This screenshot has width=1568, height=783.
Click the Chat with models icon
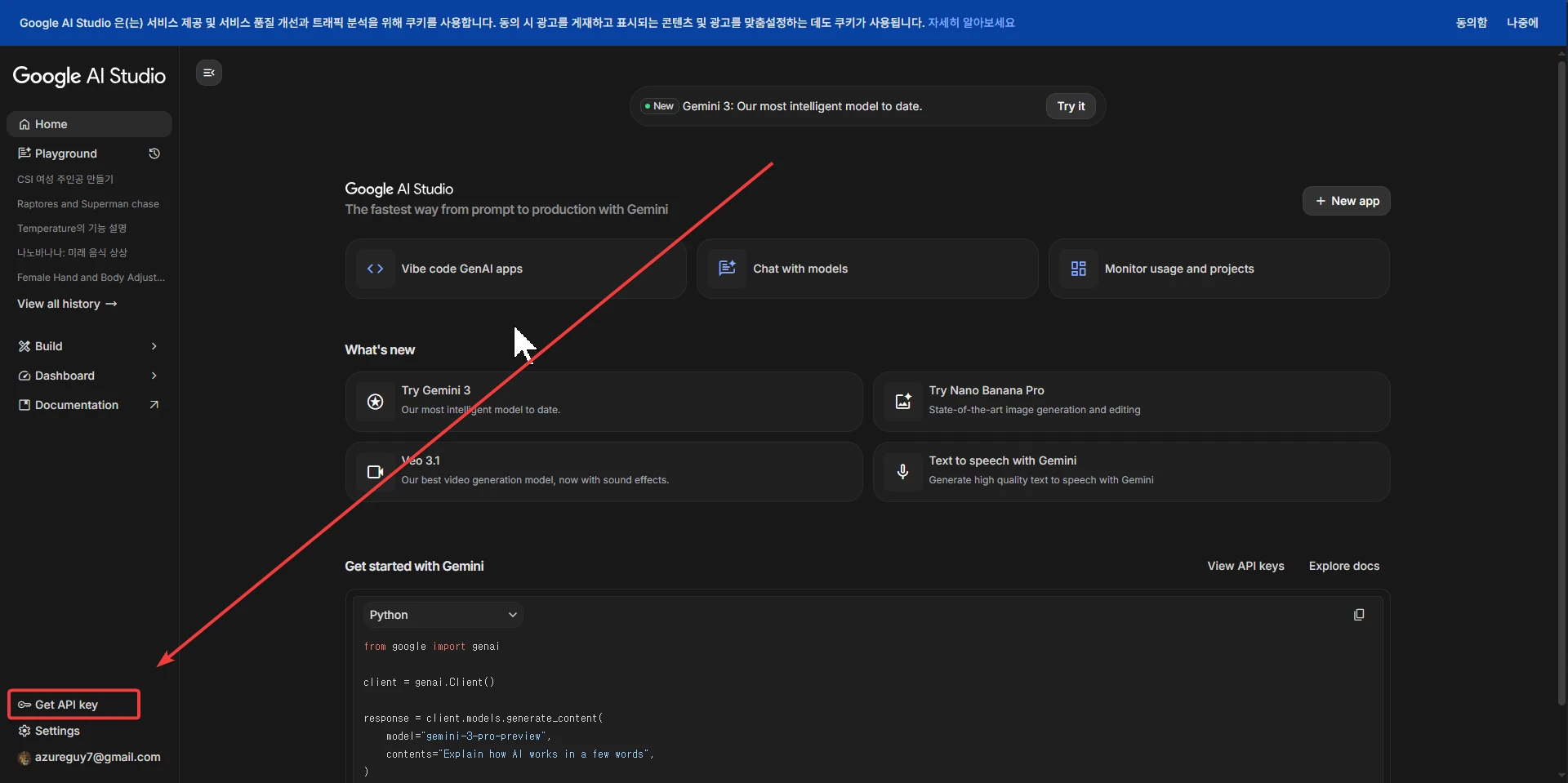[727, 269]
